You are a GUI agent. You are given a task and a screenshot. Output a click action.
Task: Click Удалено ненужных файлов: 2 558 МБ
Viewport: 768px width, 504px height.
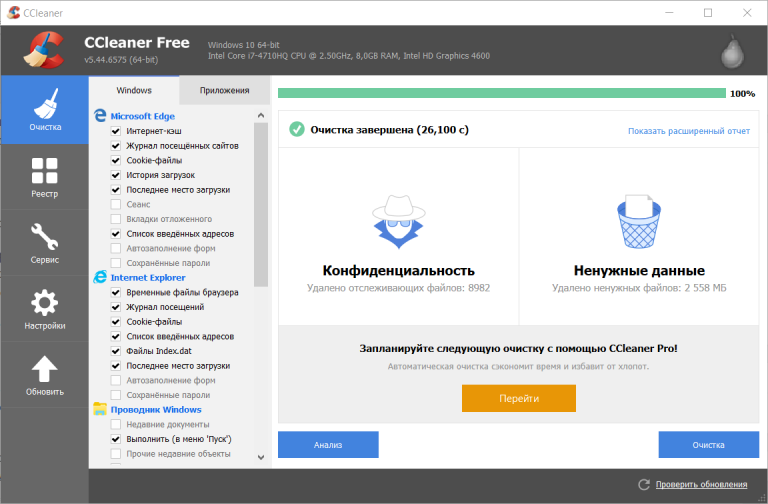point(639,288)
